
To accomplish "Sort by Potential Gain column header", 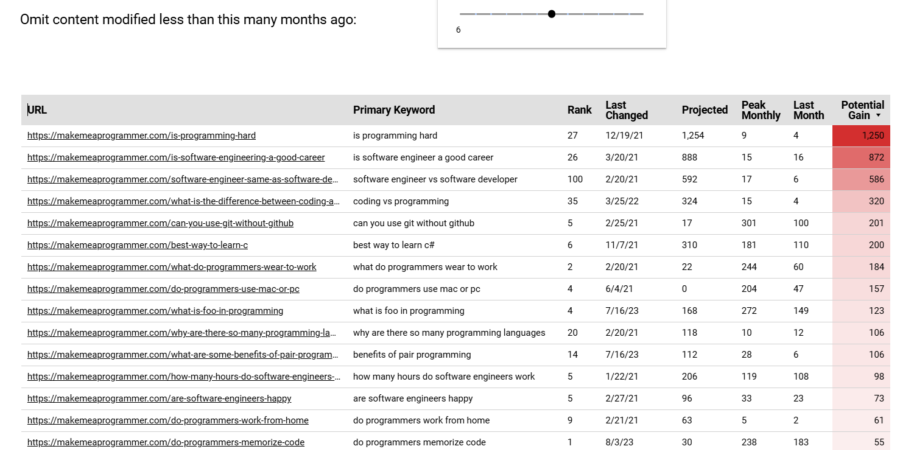I will pos(860,110).
